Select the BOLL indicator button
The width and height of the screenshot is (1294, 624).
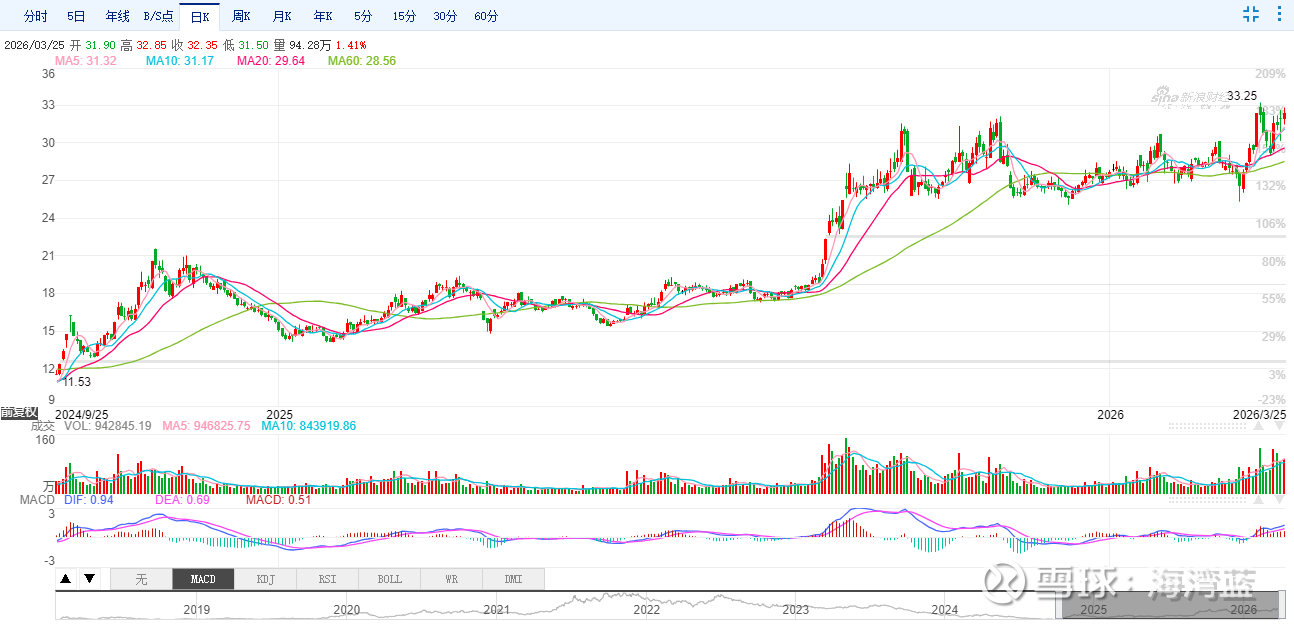[x=389, y=579]
